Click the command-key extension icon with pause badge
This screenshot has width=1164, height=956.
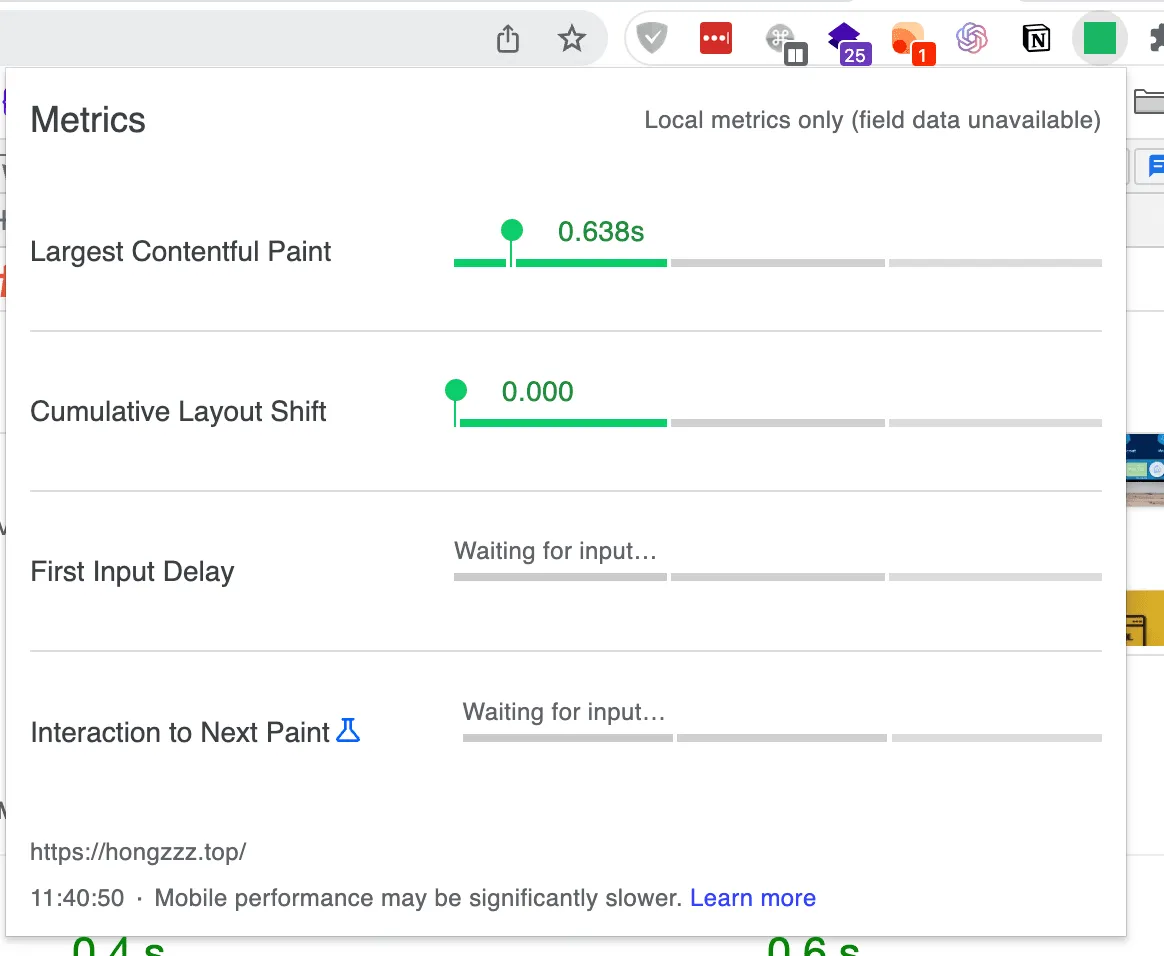[x=781, y=41]
